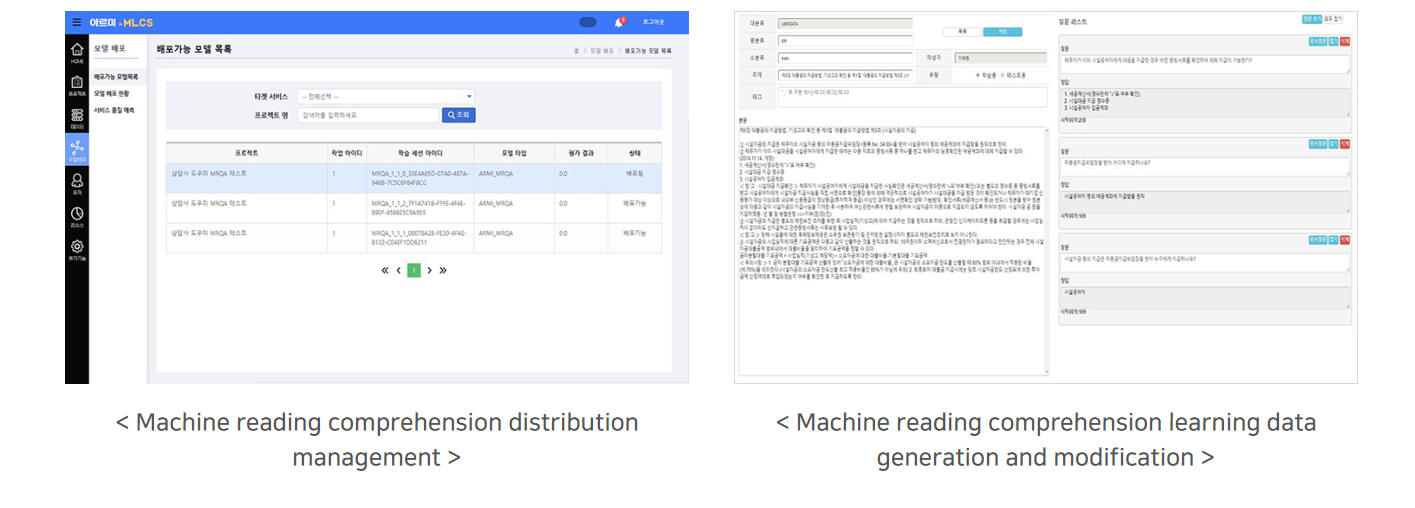Click the blue 조회 search button
This screenshot has width=1415, height=508.
(458, 115)
